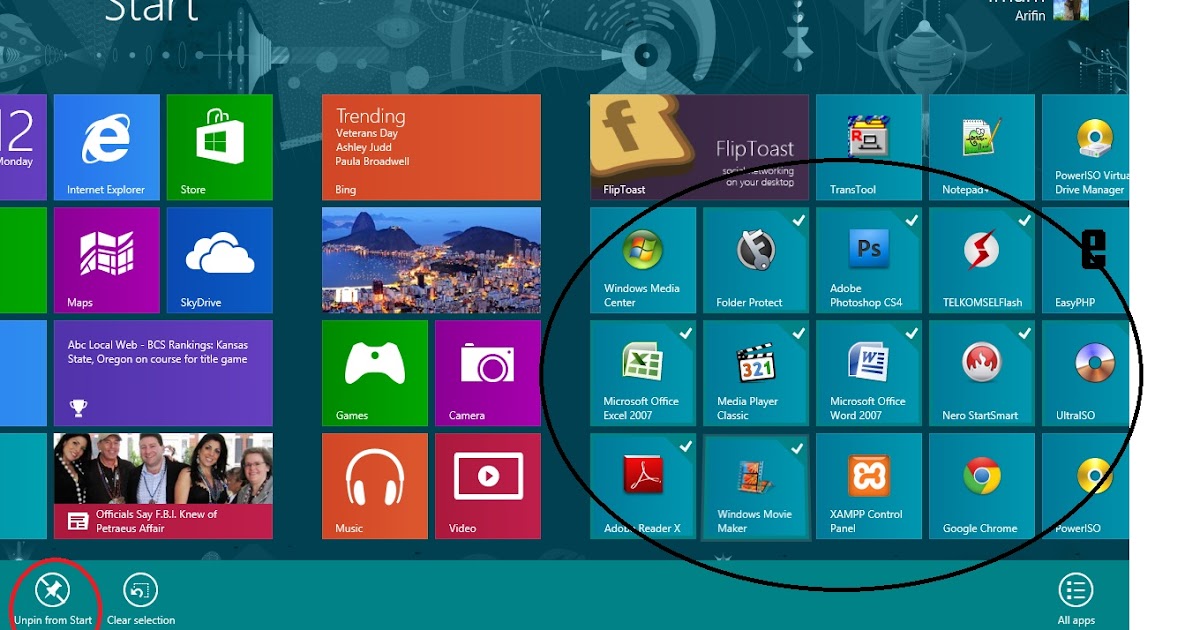This screenshot has height=630, width=1200.
Task: Open the Petraeus Affair news tile
Action: (163, 486)
